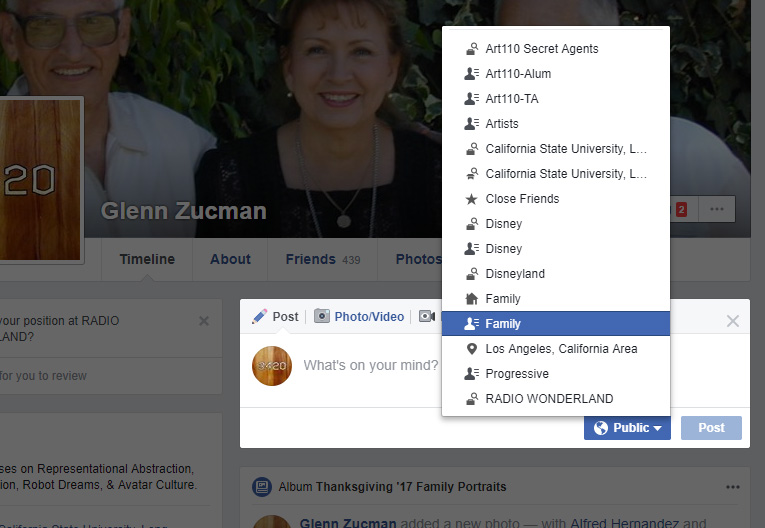
Task: Select Family option with house icon
Action: 556,299
